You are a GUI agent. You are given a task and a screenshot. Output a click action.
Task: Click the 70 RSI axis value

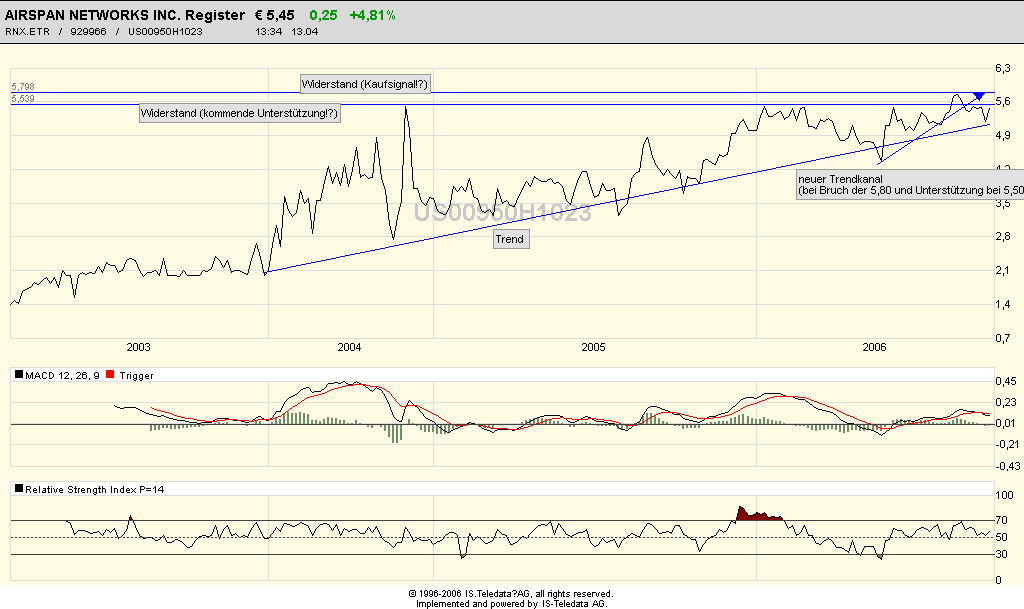[x=1001, y=521]
